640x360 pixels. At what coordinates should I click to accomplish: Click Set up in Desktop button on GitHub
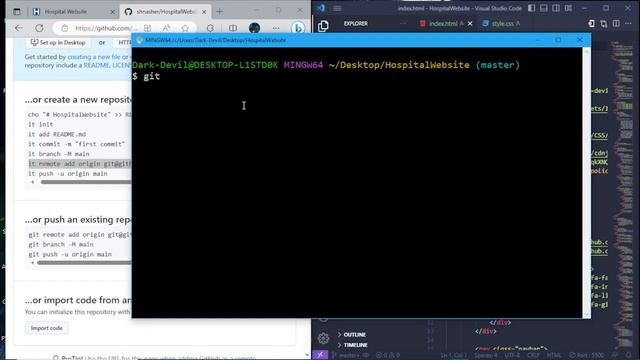pyautogui.click(x=58, y=42)
